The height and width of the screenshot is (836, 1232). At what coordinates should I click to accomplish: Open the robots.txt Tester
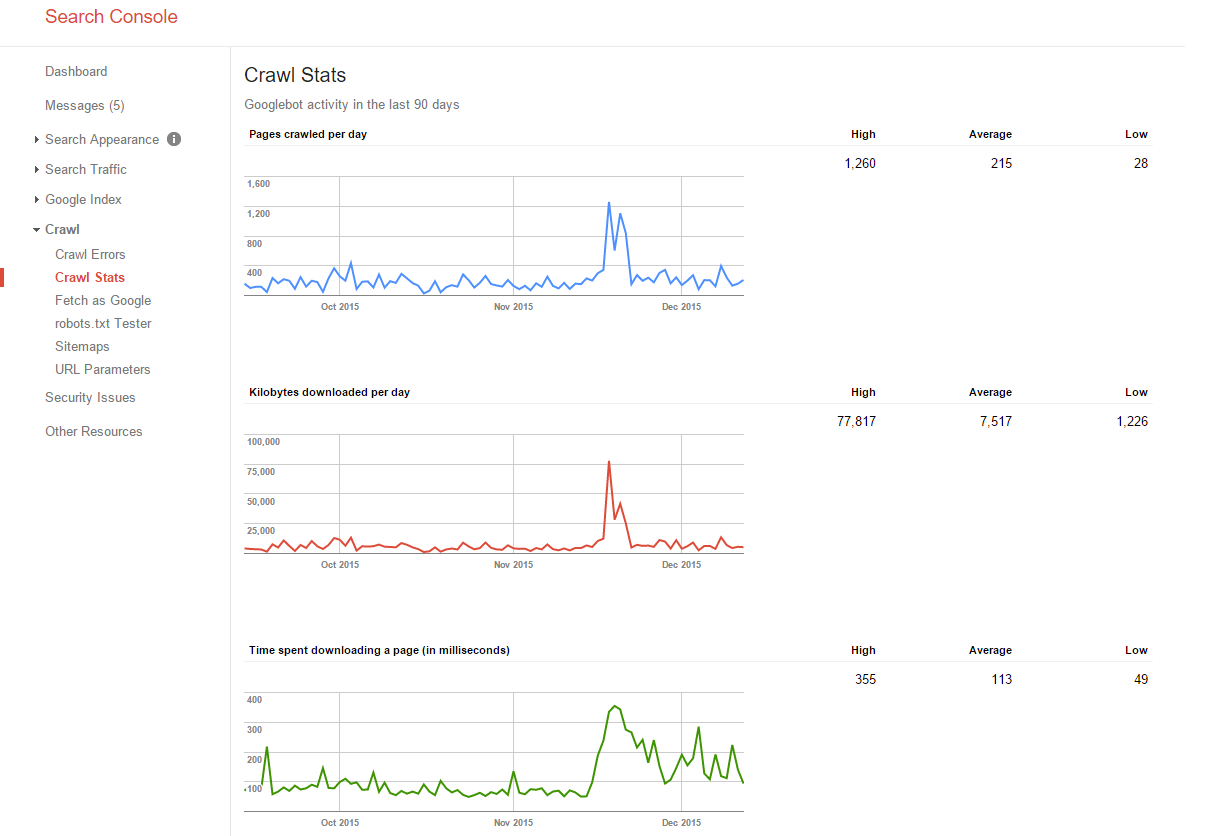coord(103,324)
